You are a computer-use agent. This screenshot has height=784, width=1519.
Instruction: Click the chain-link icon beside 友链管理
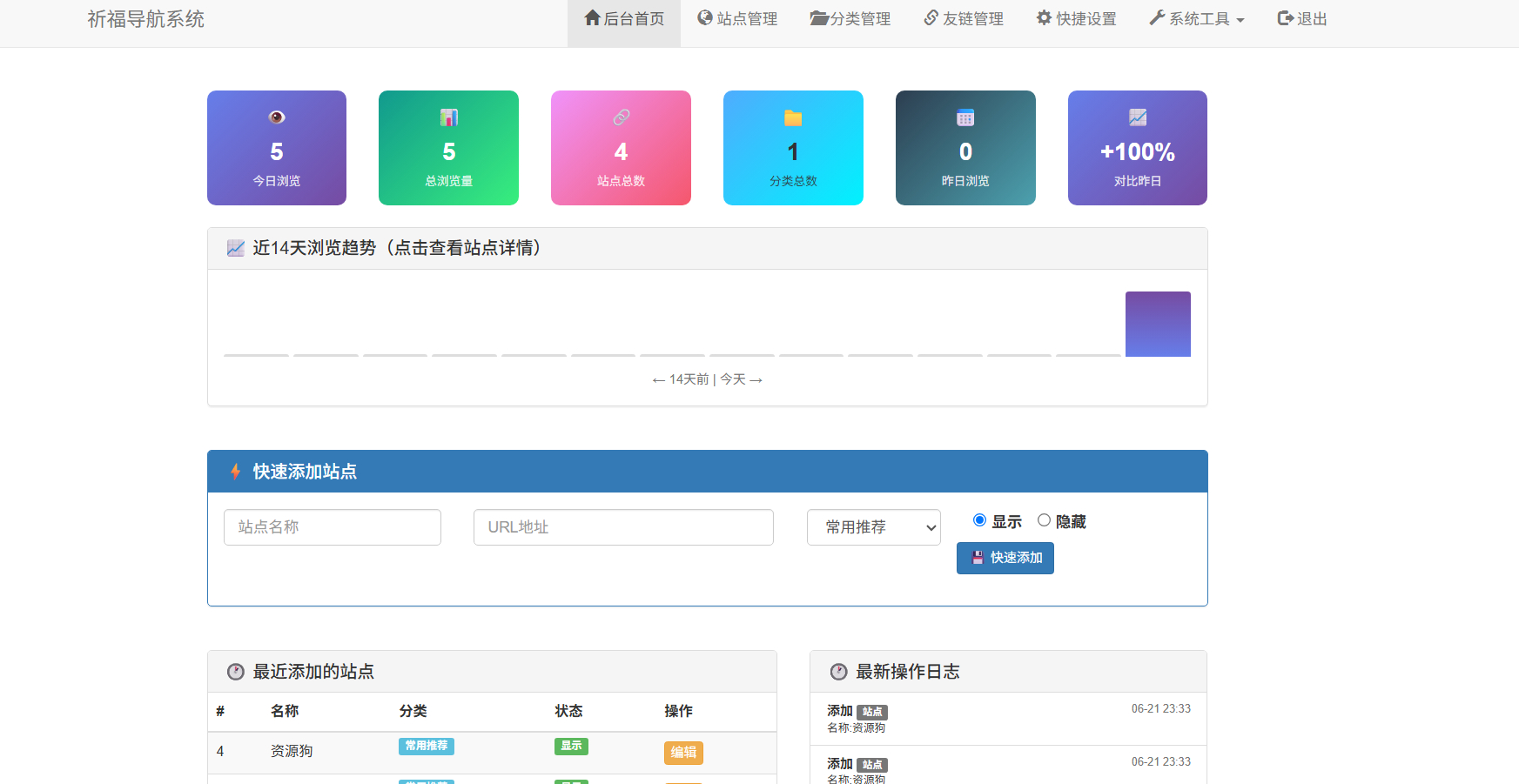[x=931, y=18]
